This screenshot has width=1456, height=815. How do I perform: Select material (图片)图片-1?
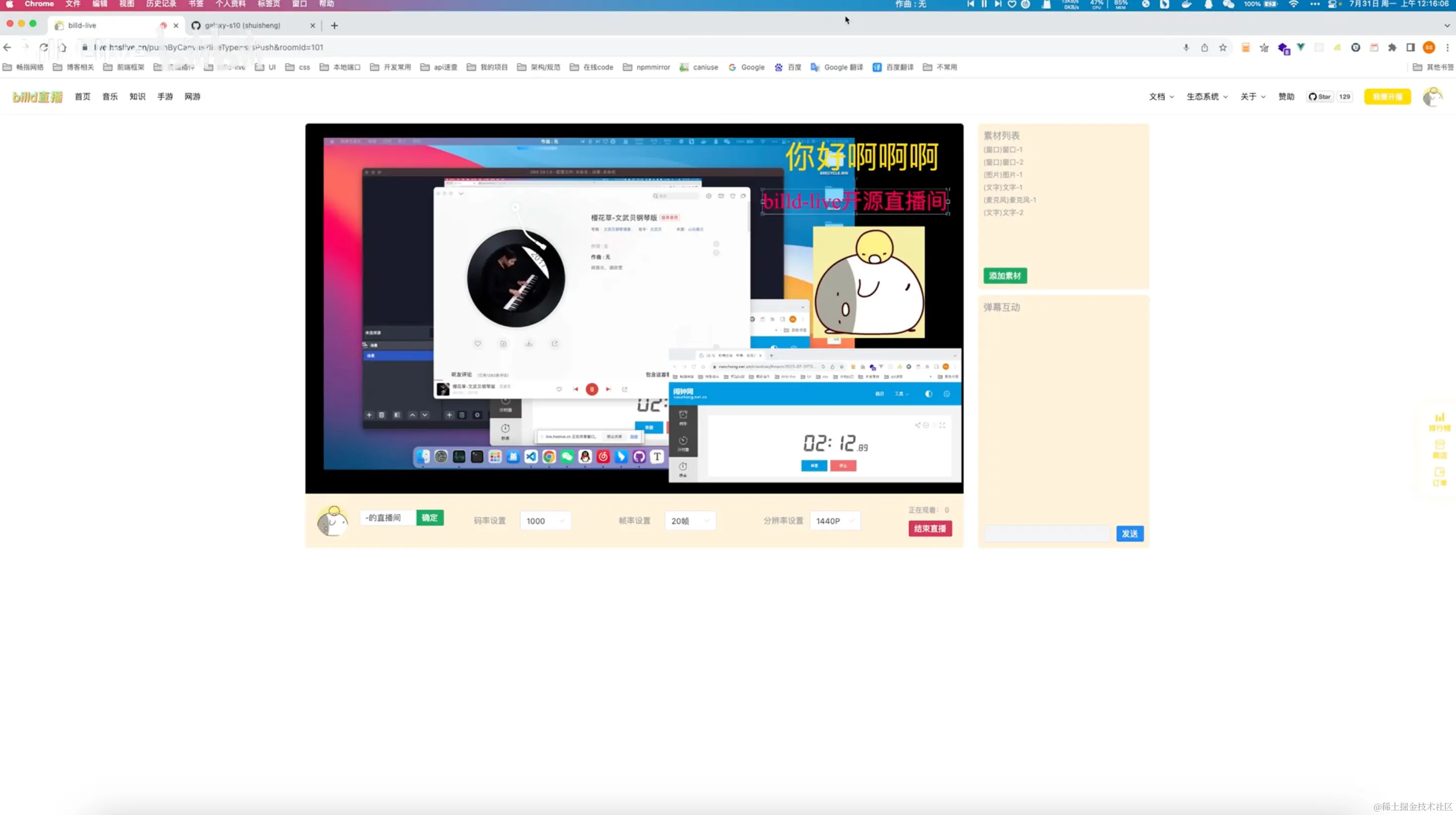pos(1003,175)
